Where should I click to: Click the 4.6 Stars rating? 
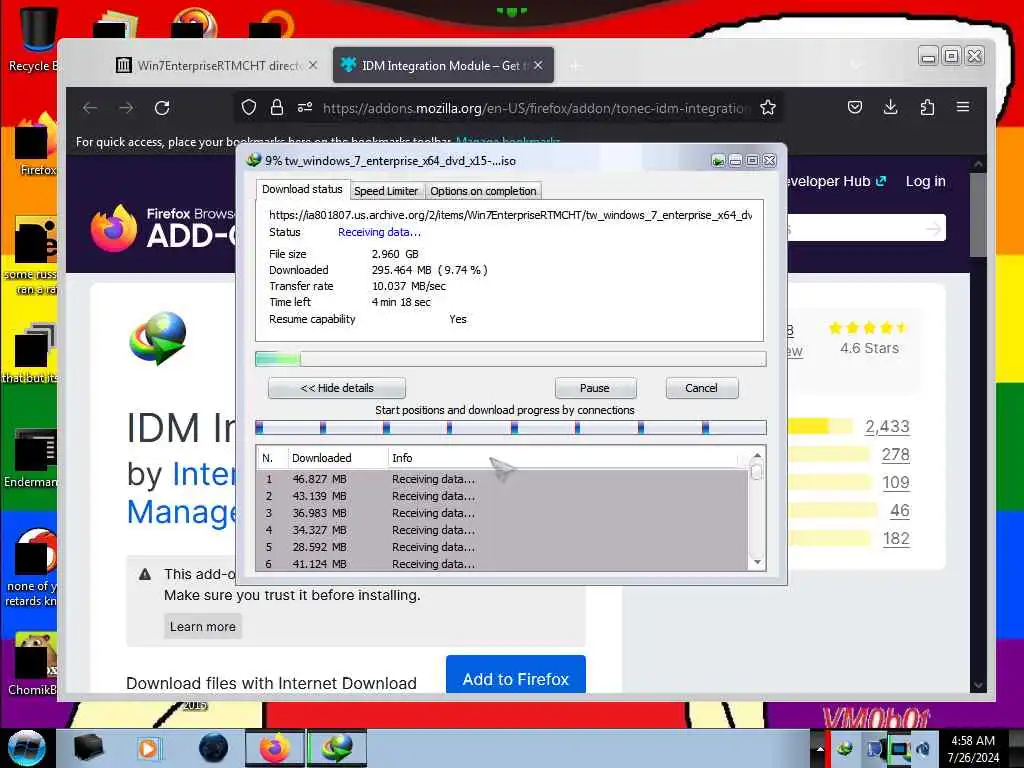[869, 348]
